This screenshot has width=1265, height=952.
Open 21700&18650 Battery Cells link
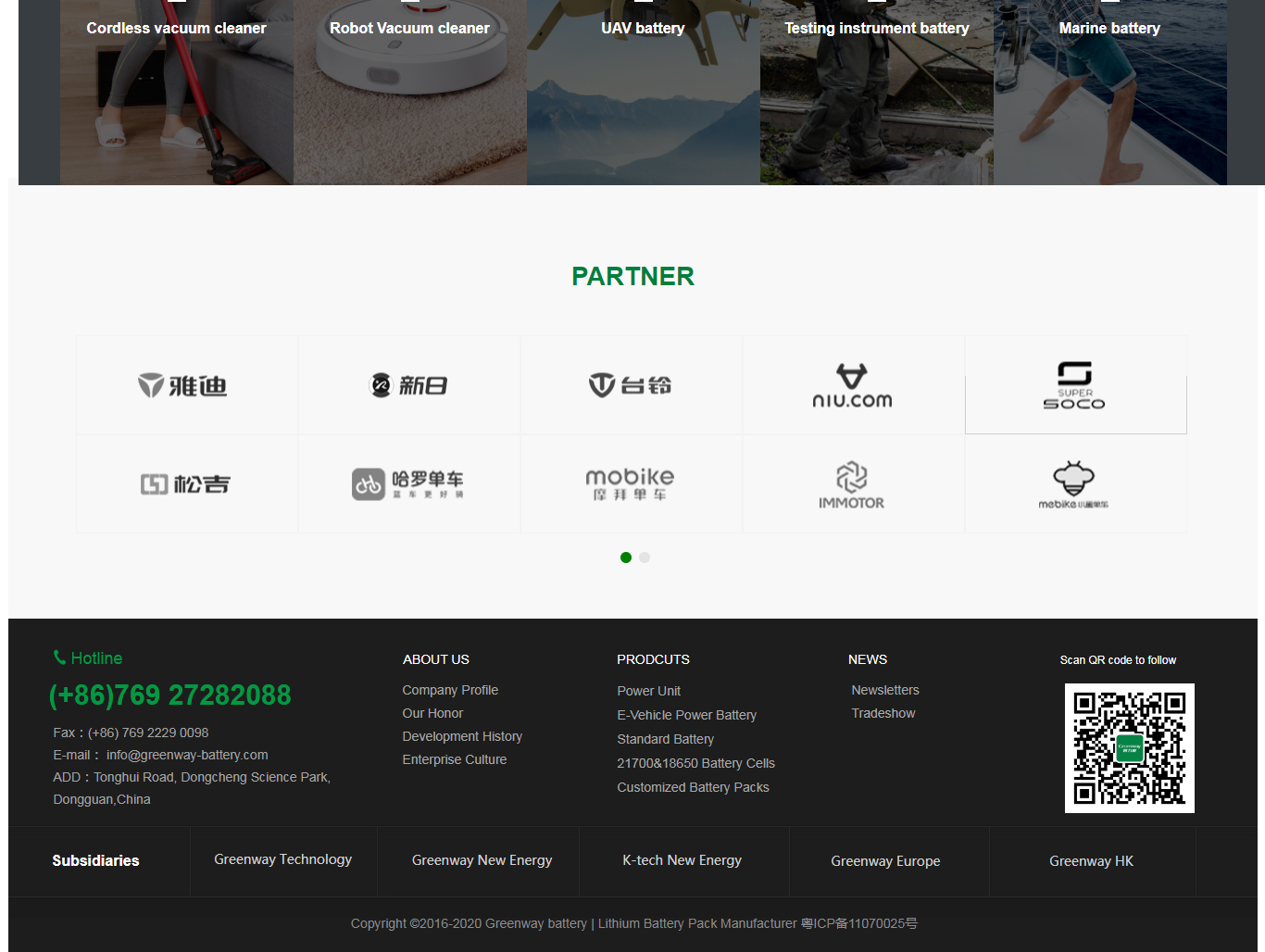(696, 763)
